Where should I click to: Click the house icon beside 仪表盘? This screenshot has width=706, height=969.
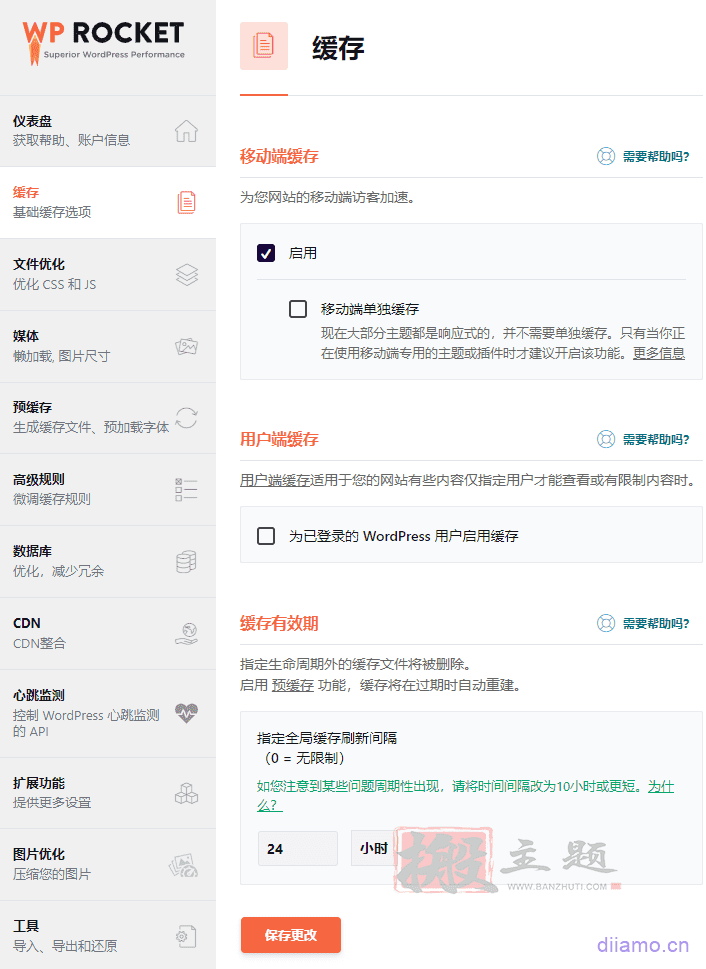186,131
